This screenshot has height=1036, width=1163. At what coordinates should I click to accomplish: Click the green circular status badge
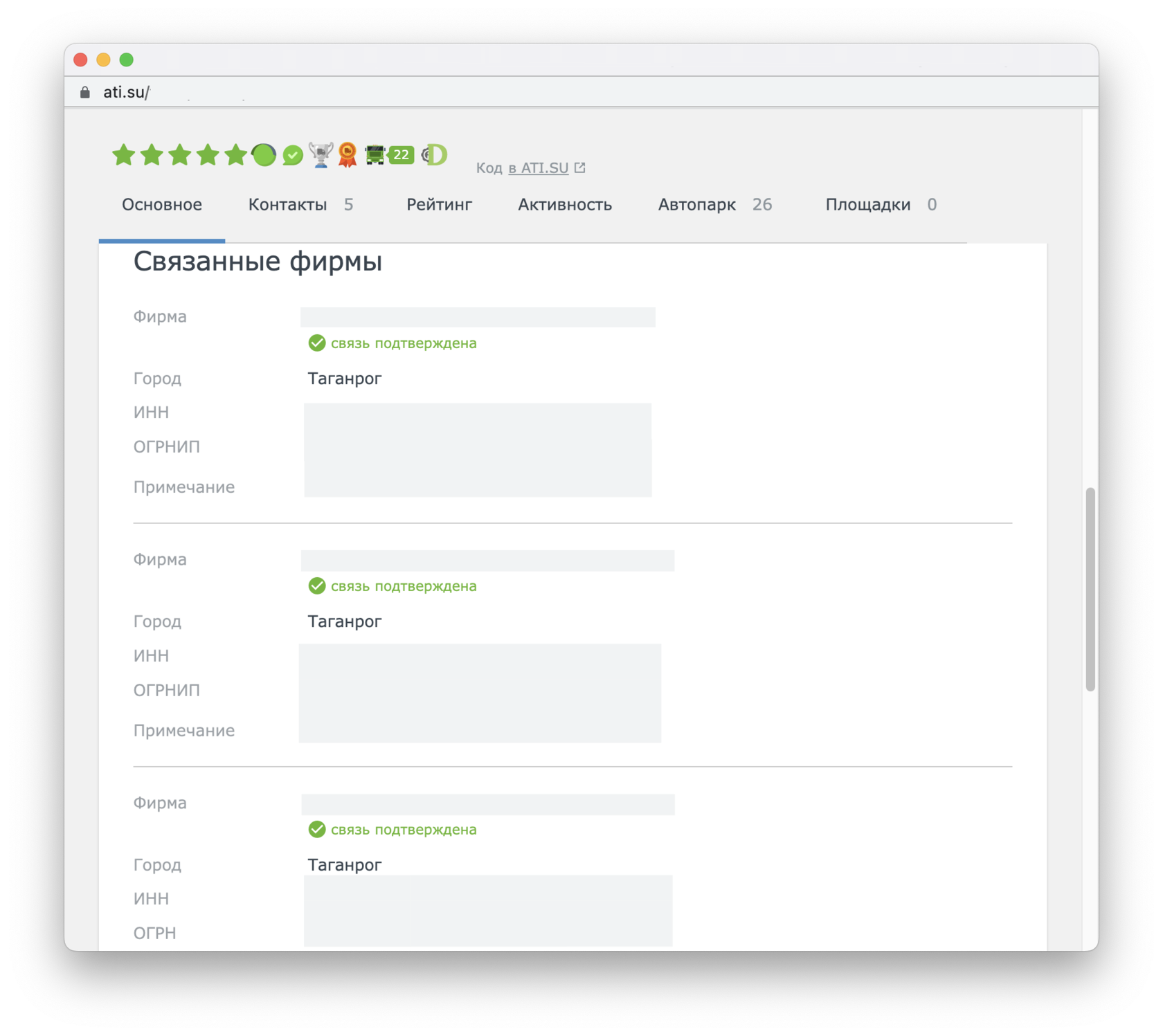point(264,155)
